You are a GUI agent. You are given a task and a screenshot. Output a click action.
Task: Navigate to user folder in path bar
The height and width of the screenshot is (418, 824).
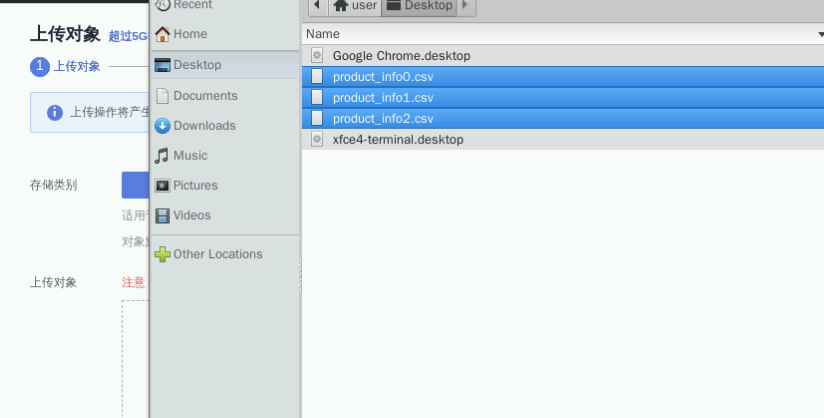click(355, 6)
